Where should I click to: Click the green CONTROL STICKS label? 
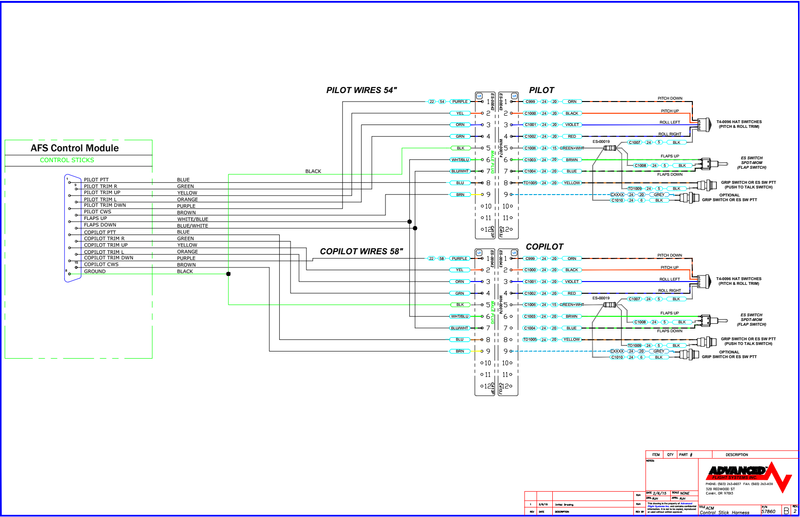(75, 160)
